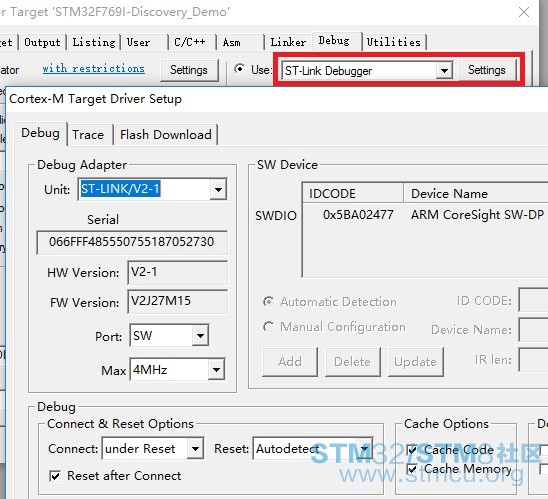Click the Serial number field
The image size is (548, 499).
(x=132, y=242)
